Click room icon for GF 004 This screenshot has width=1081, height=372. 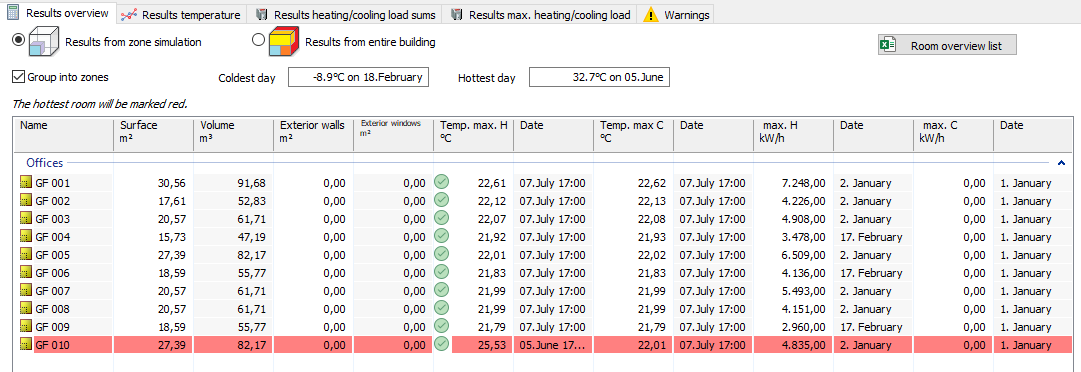click(x=26, y=237)
